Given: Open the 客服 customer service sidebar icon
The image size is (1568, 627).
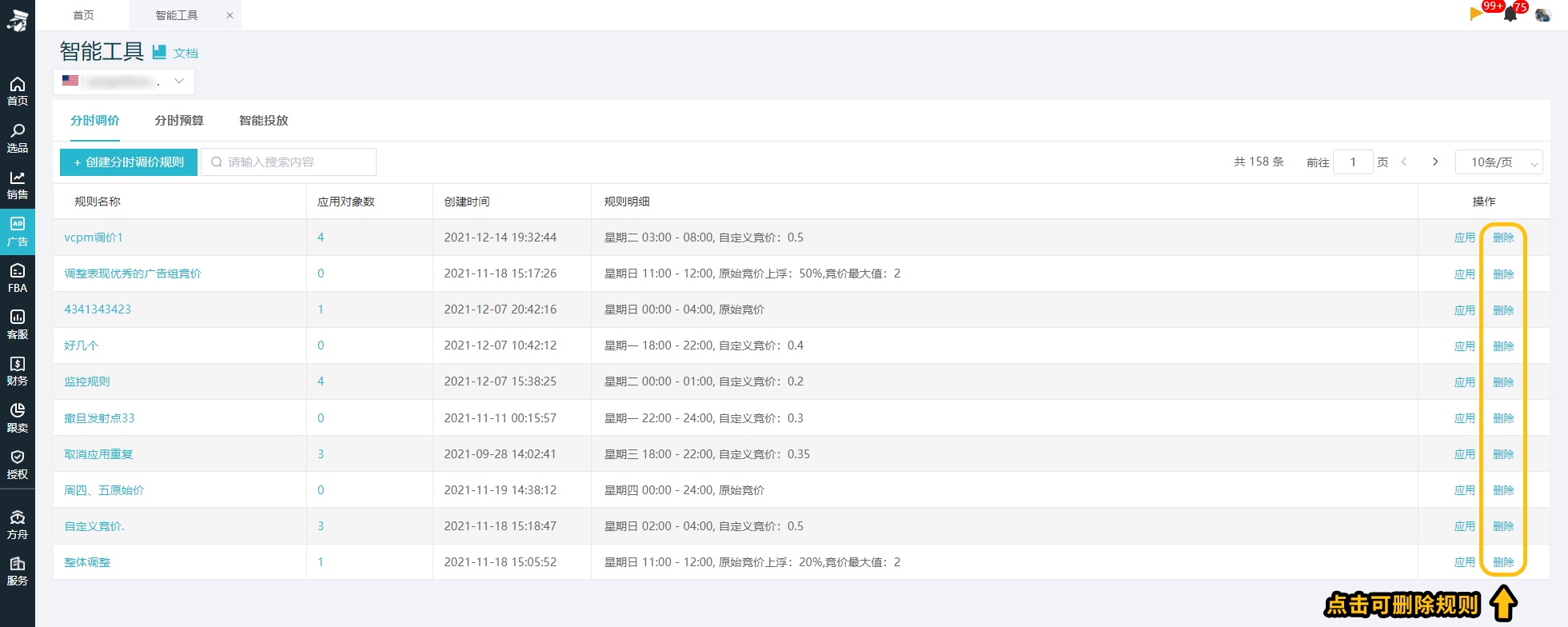Looking at the screenshot, I should [x=18, y=324].
